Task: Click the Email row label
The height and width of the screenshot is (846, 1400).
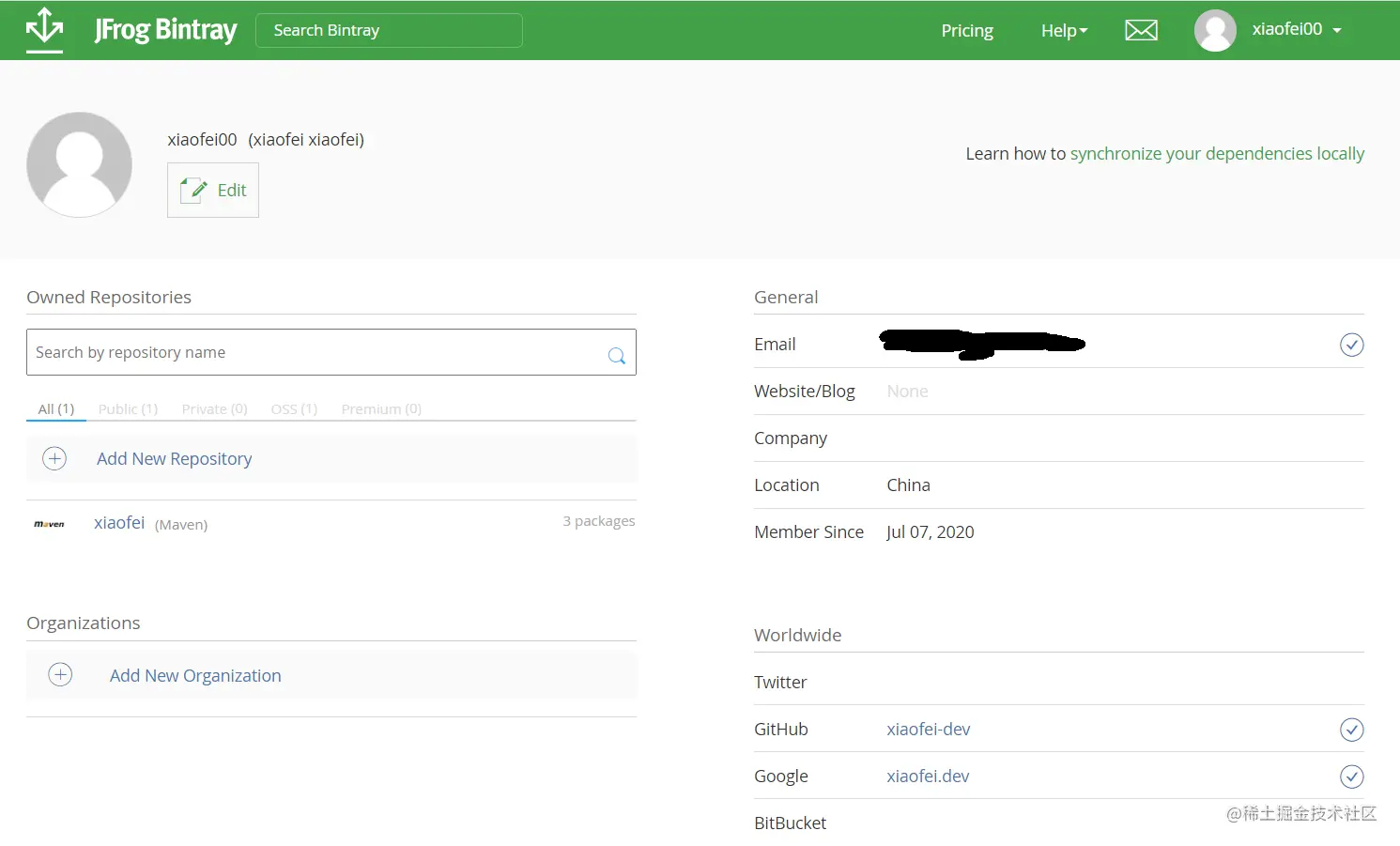Action: (x=775, y=344)
